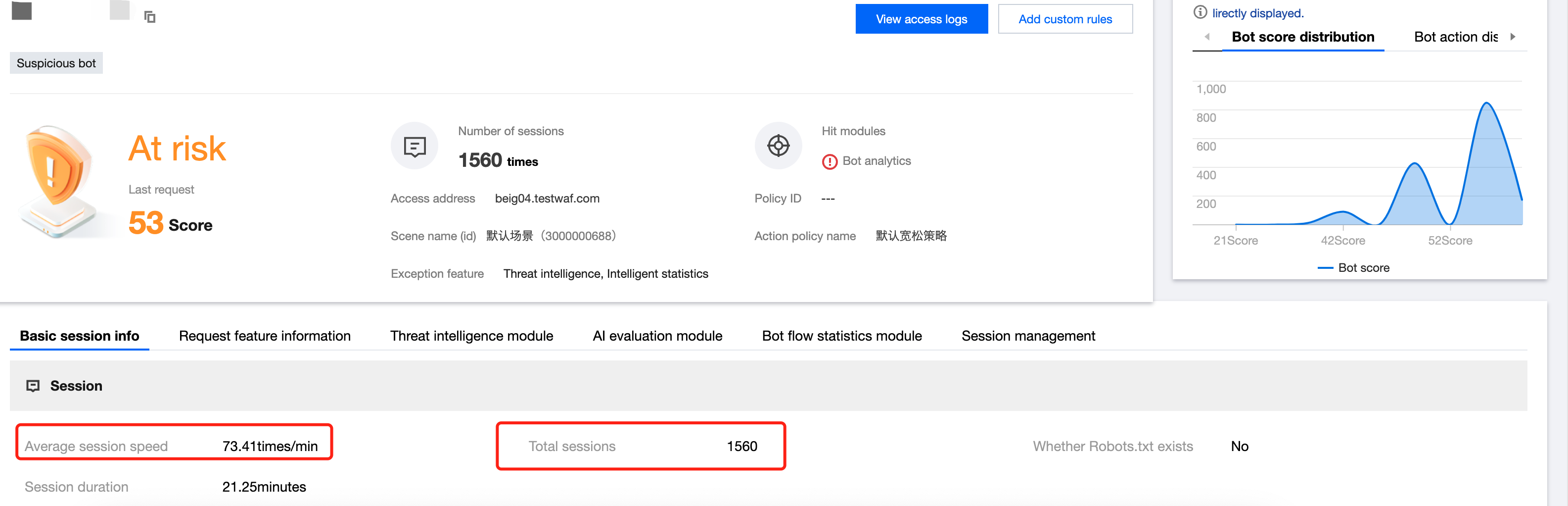The image size is (1568, 506).
Task: Click the '1560 times' session count
Action: point(498,160)
